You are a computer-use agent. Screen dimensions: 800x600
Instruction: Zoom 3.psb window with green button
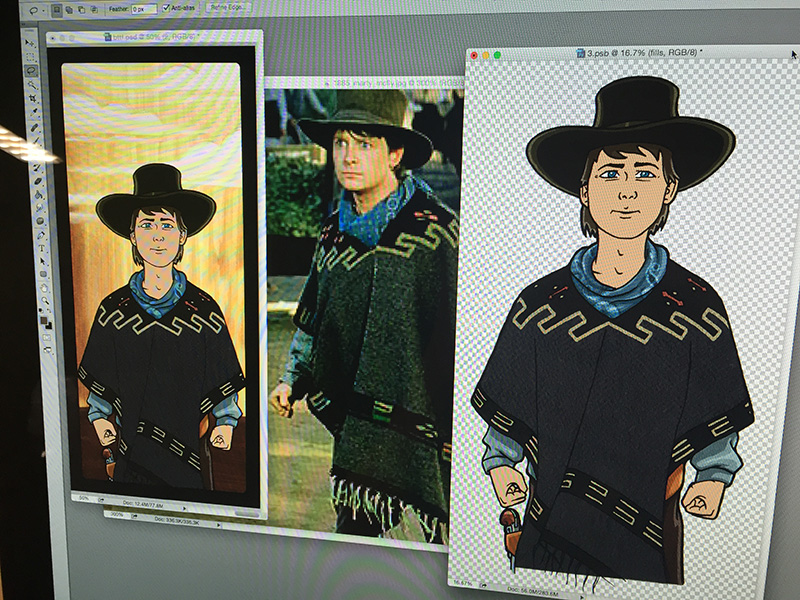497,55
